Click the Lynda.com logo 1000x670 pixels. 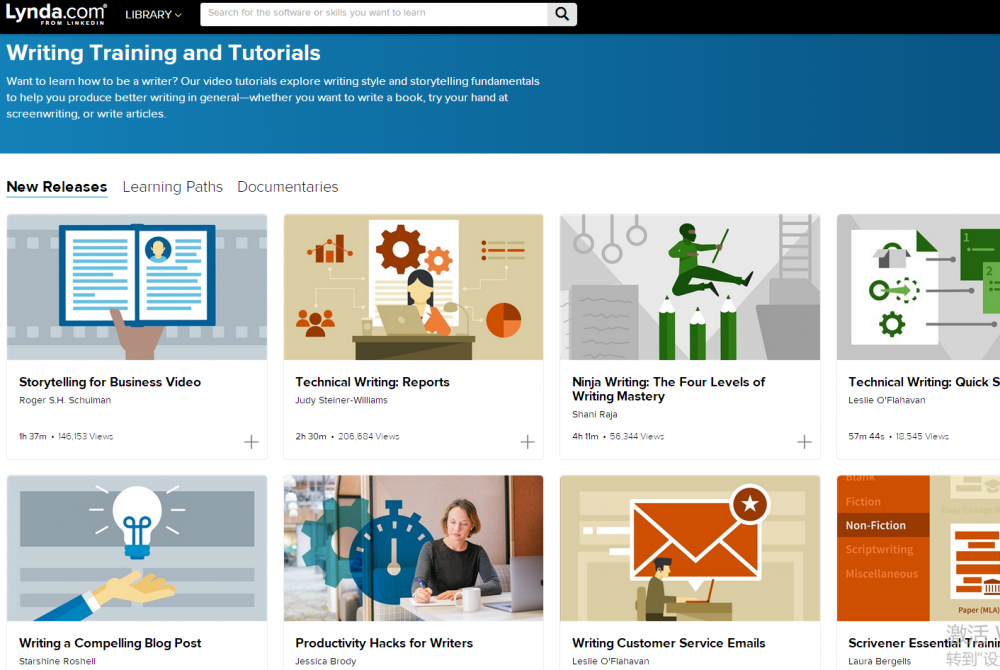coord(56,14)
